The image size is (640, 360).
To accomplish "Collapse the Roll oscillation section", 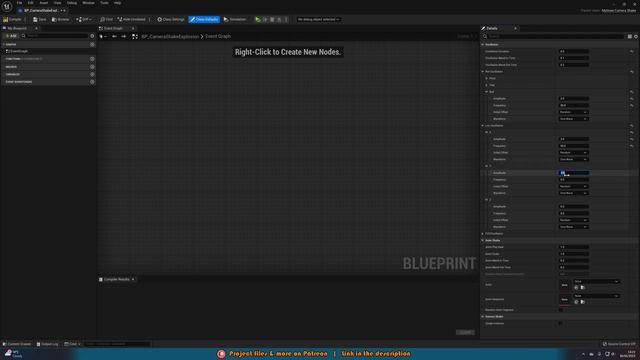I will 487,92.
